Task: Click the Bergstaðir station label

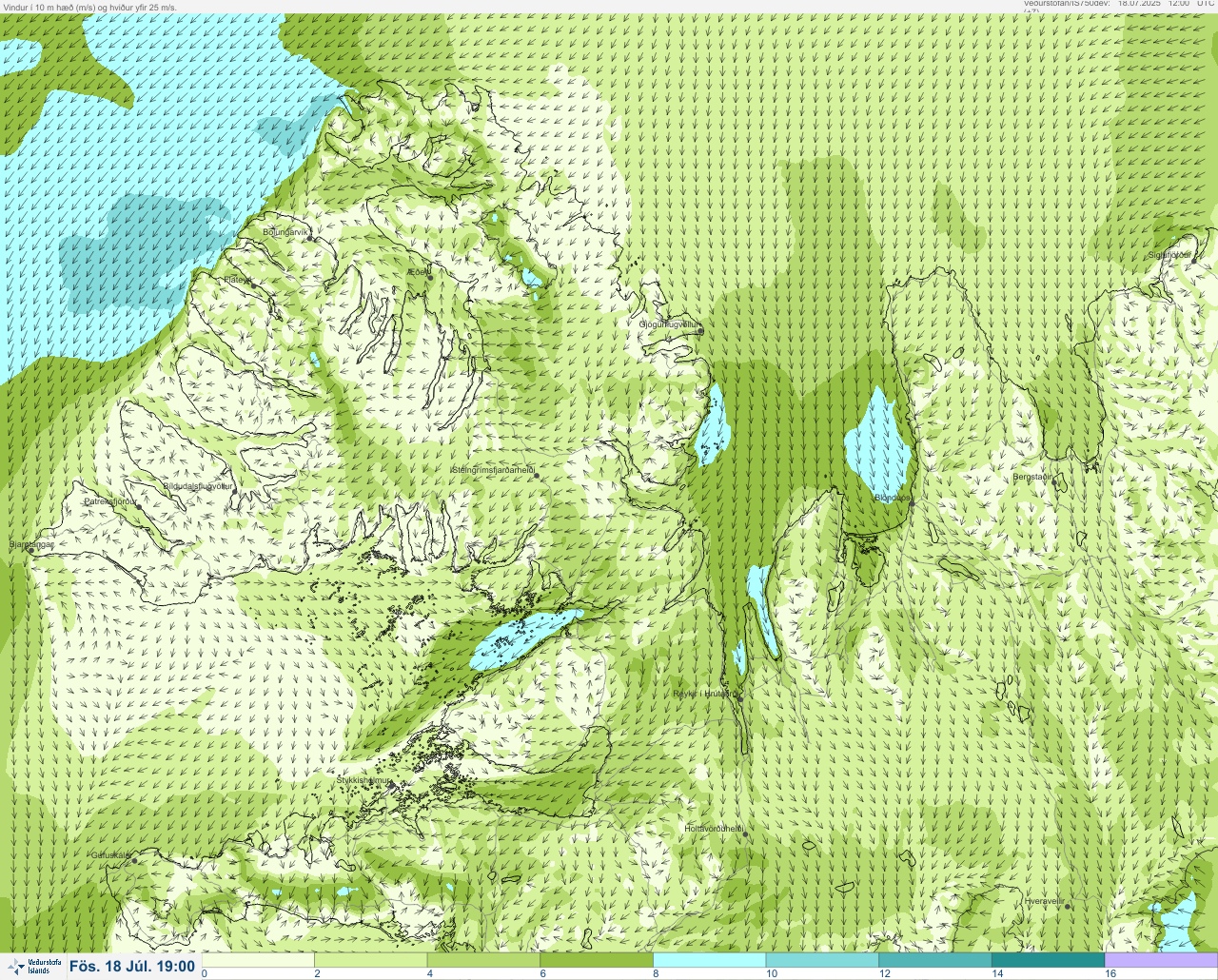Action: point(1034,476)
